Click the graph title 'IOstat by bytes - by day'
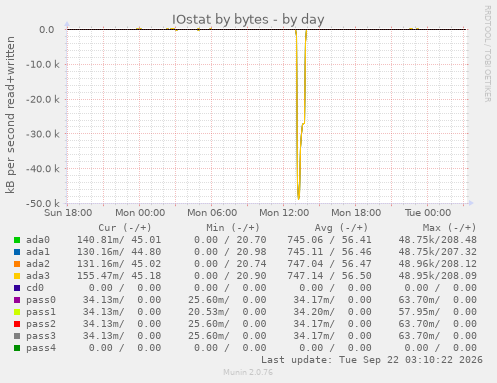 pyautogui.click(x=248, y=19)
